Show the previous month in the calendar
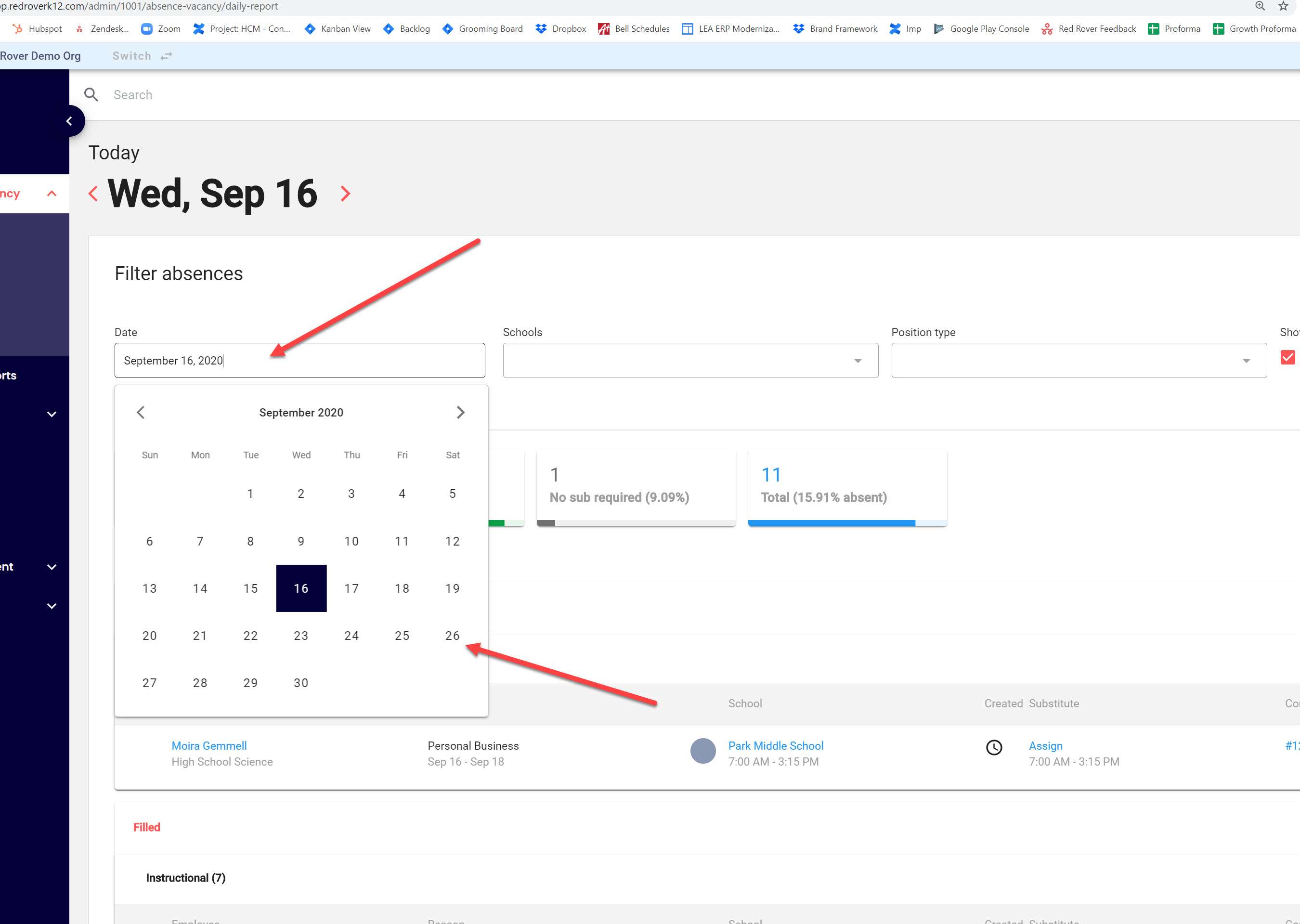Screen dimensions: 1300x924 coord(141,412)
